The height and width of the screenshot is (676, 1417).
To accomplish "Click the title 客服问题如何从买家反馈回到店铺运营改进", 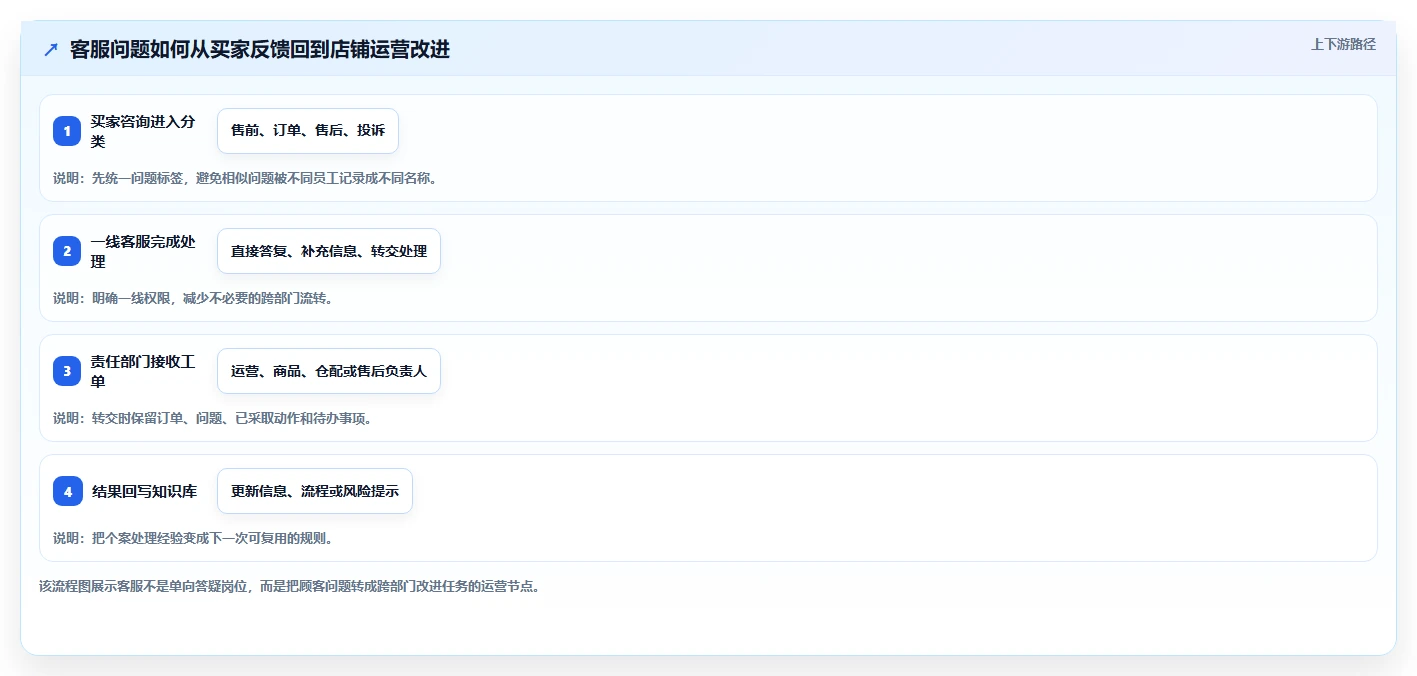I will [x=260, y=49].
